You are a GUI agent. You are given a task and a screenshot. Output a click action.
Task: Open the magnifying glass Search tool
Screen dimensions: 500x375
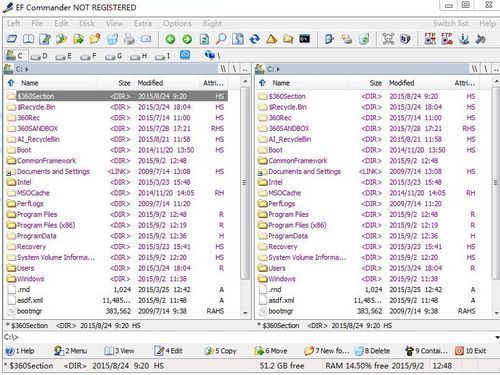[221, 39]
